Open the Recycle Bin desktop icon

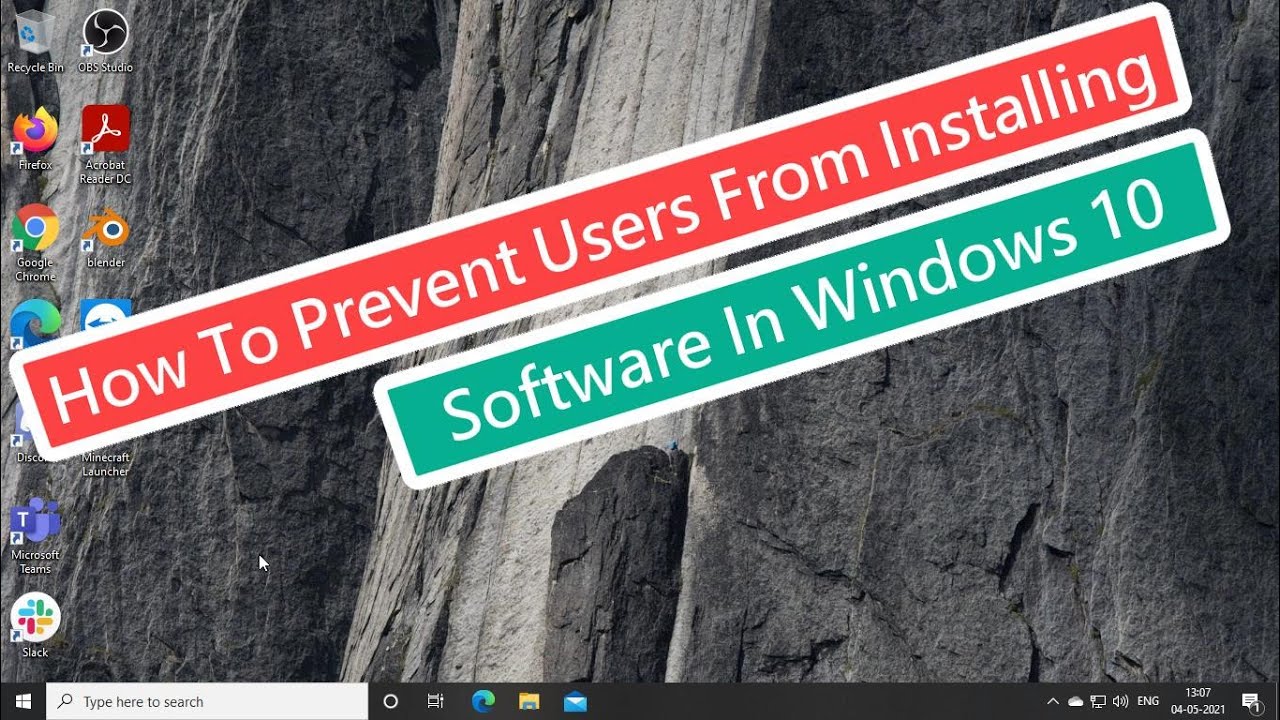35,40
